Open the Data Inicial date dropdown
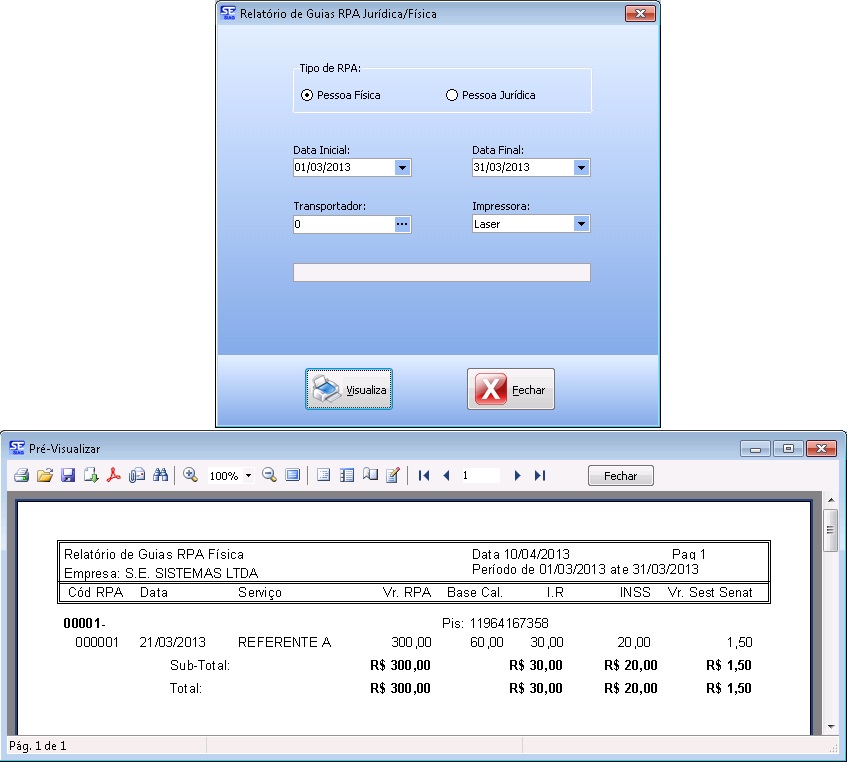The image size is (848, 762). pos(402,168)
